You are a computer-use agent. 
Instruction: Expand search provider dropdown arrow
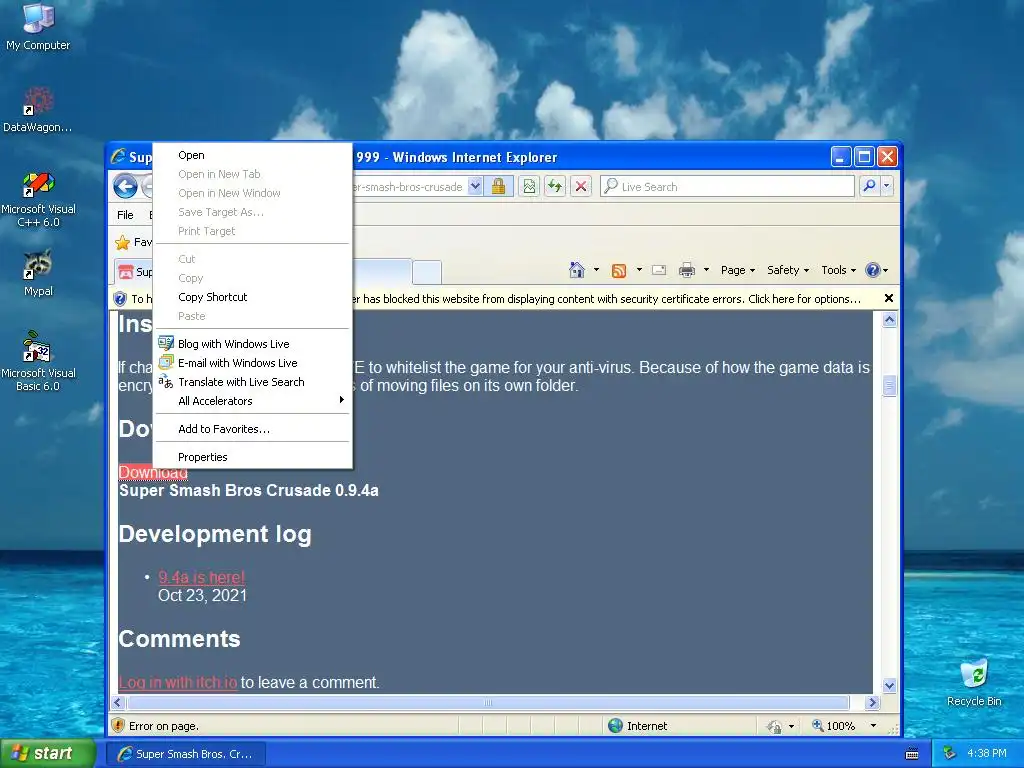pos(886,186)
